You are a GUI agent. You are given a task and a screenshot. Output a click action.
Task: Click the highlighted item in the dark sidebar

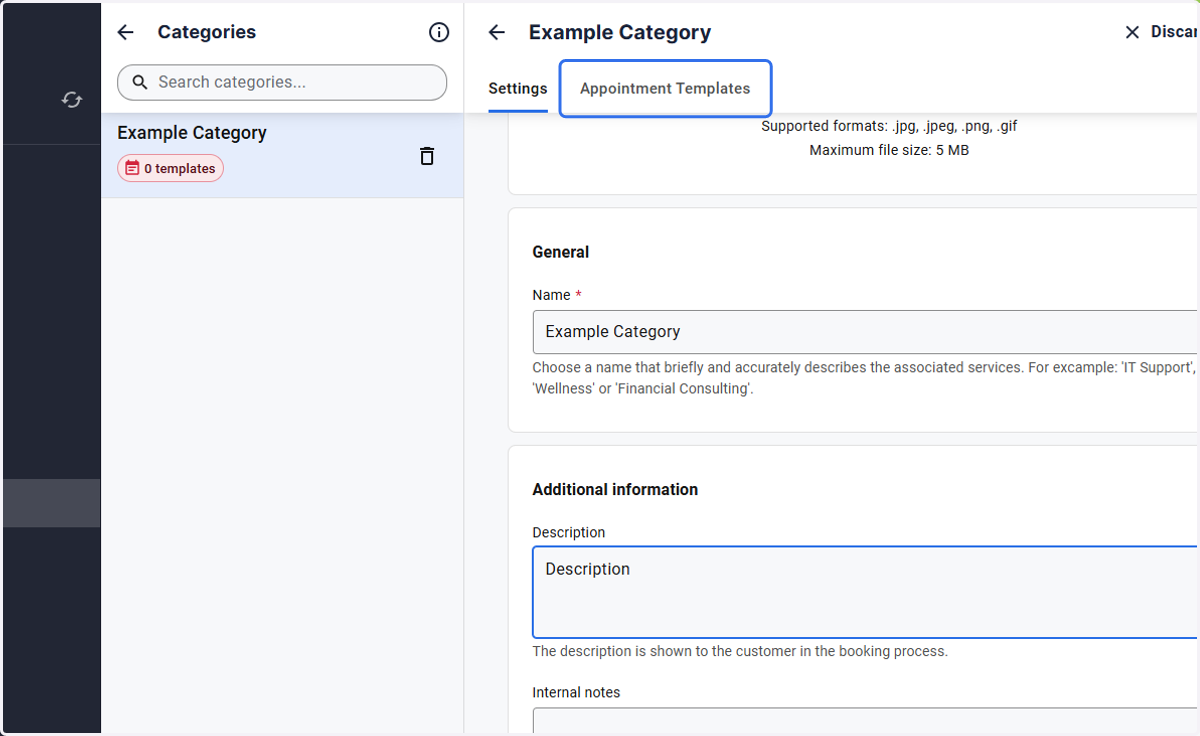(51, 503)
